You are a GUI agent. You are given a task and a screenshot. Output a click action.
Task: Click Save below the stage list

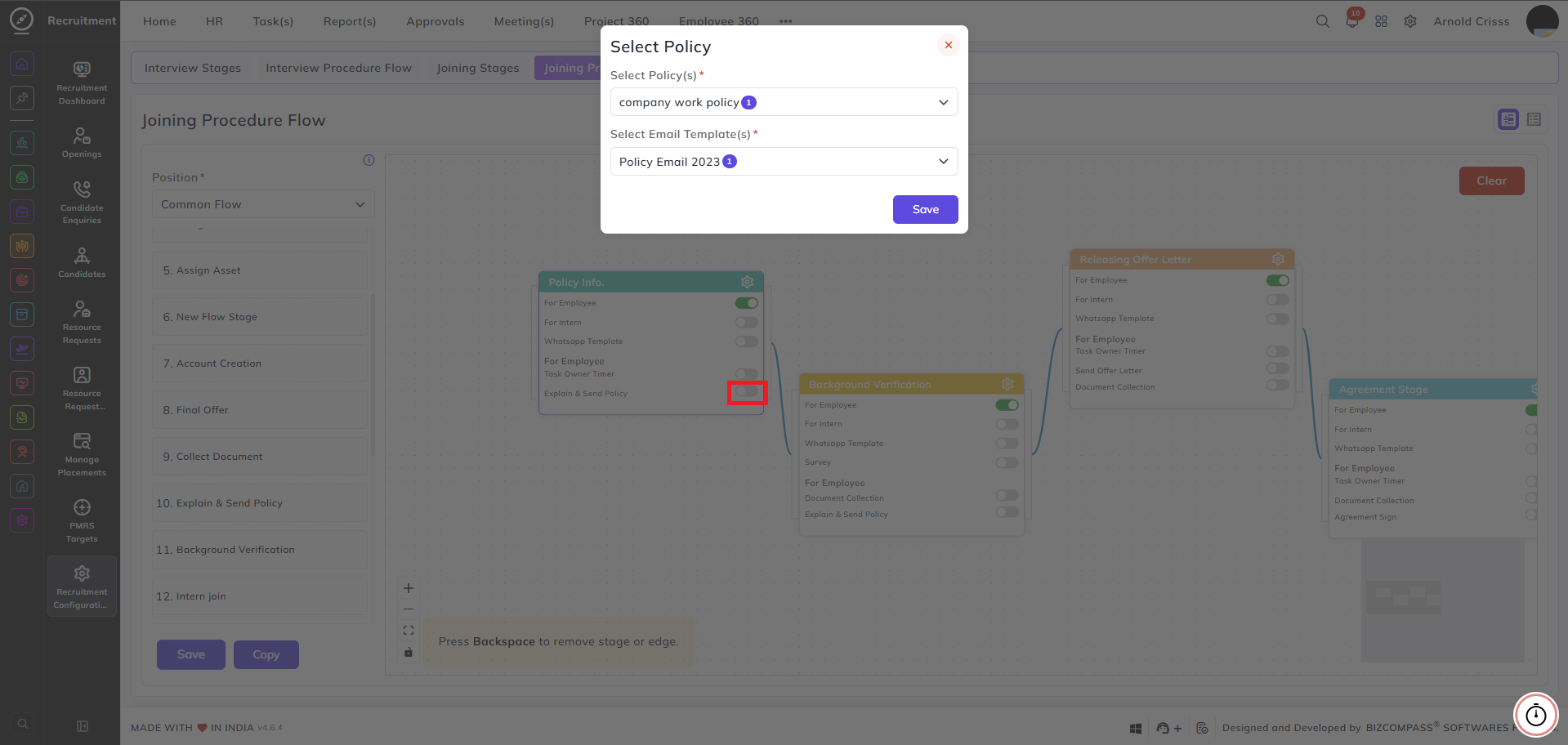pos(190,654)
